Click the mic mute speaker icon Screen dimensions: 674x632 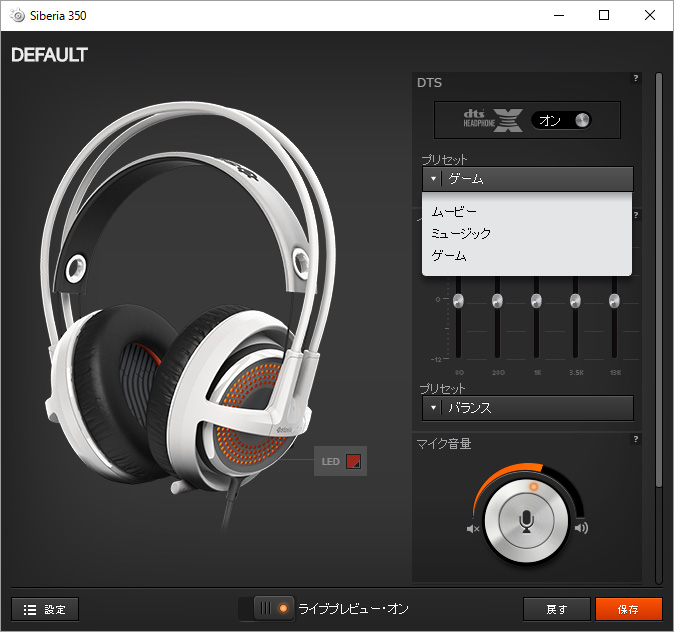pyautogui.click(x=473, y=529)
